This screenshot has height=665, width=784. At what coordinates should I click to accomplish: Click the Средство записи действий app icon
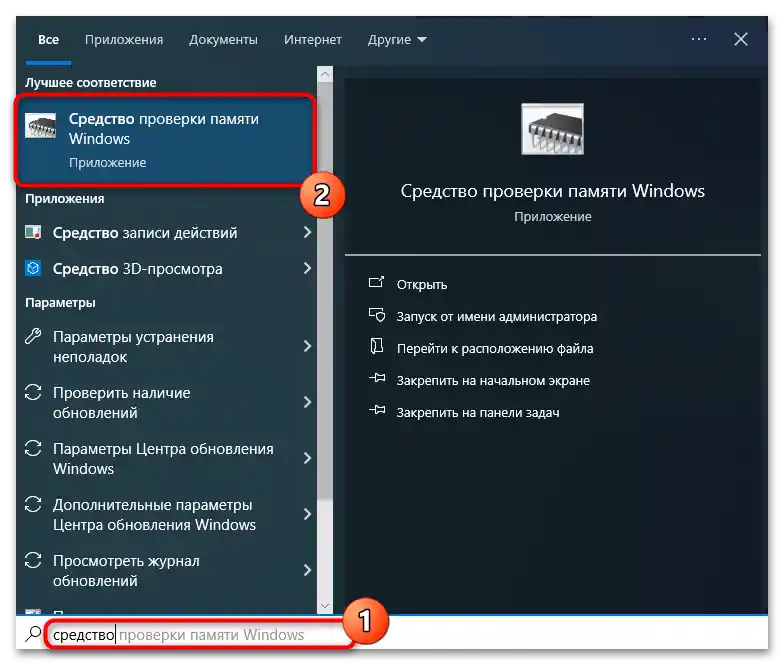coord(33,232)
